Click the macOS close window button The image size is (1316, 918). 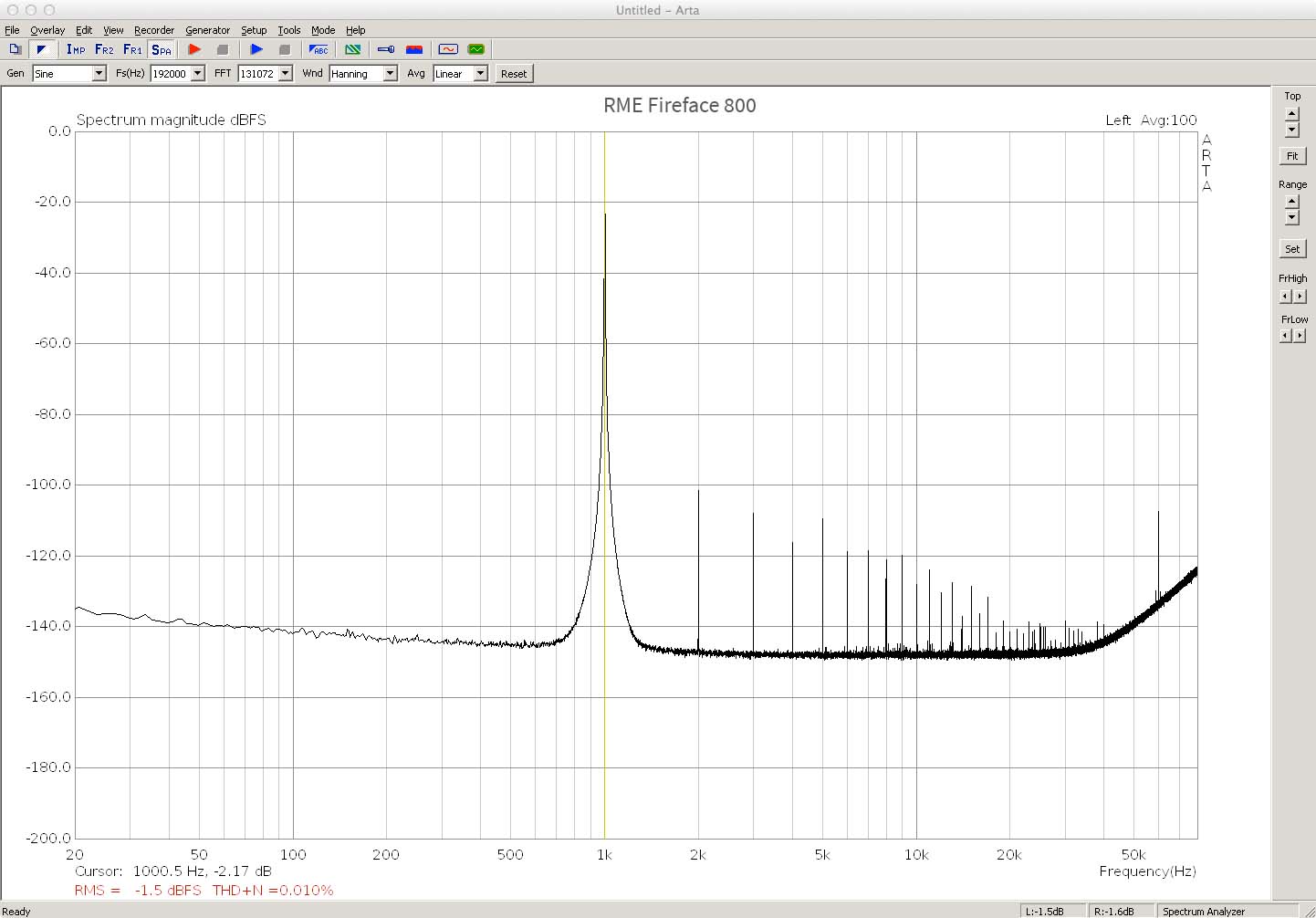click(13, 10)
